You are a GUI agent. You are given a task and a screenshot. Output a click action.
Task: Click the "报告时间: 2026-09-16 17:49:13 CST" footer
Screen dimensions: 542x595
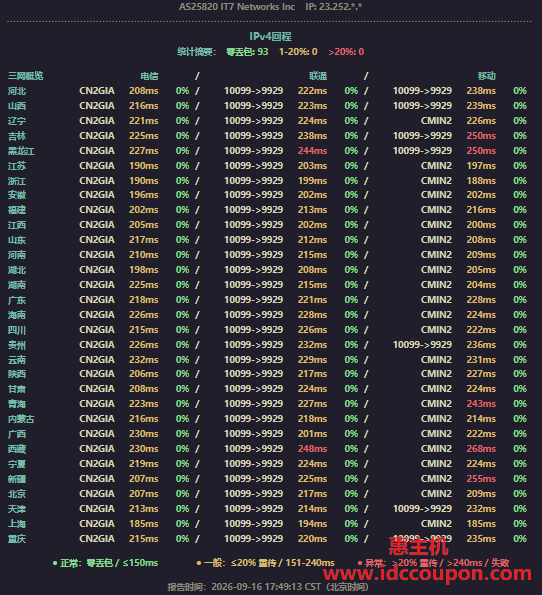point(268,587)
